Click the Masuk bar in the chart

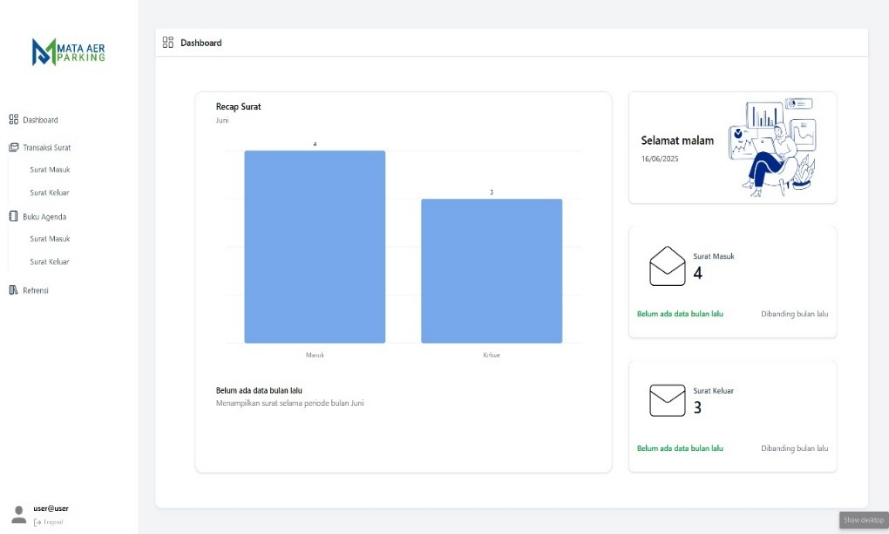tap(314, 247)
